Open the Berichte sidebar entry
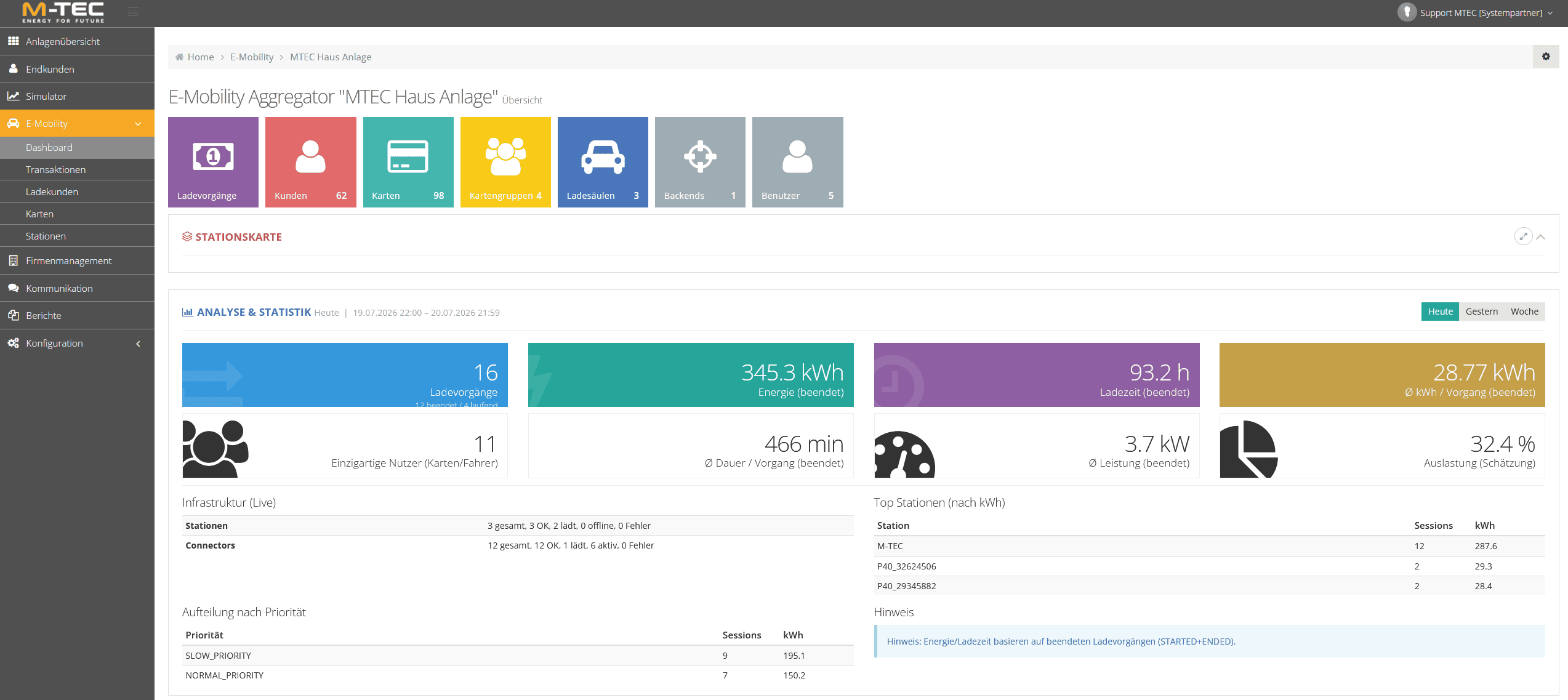 [78, 315]
